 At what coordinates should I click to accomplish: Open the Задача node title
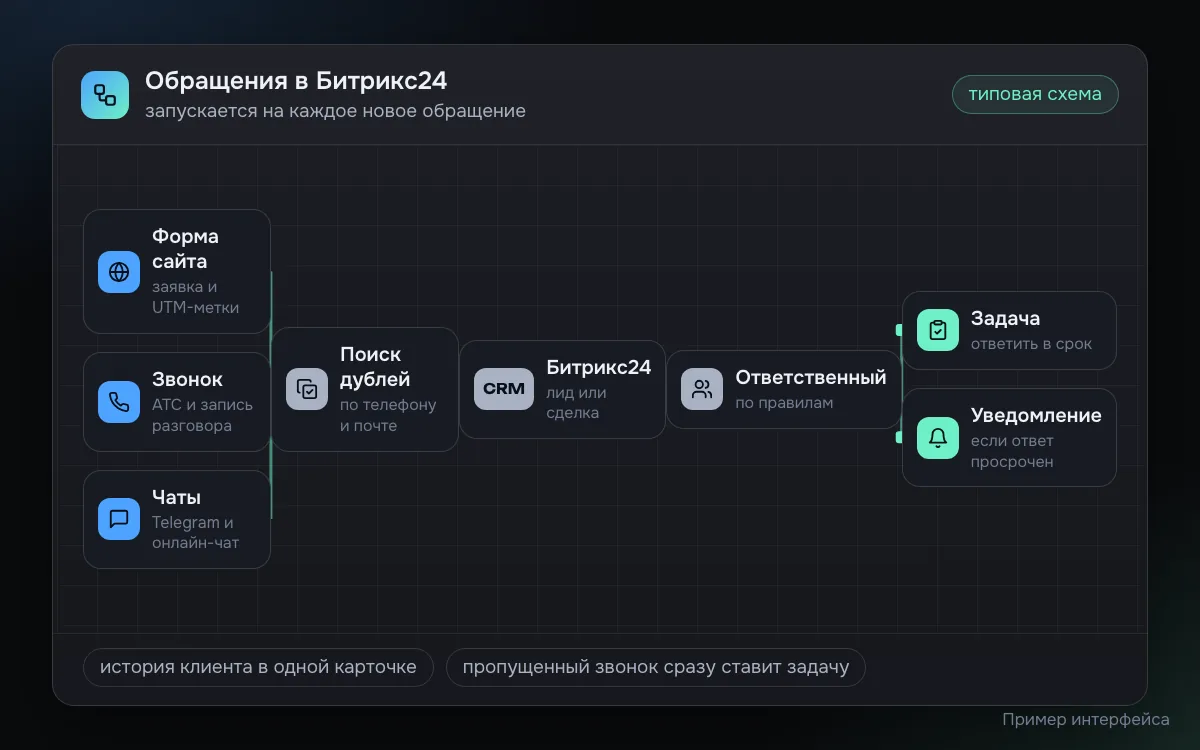[x=1005, y=318]
